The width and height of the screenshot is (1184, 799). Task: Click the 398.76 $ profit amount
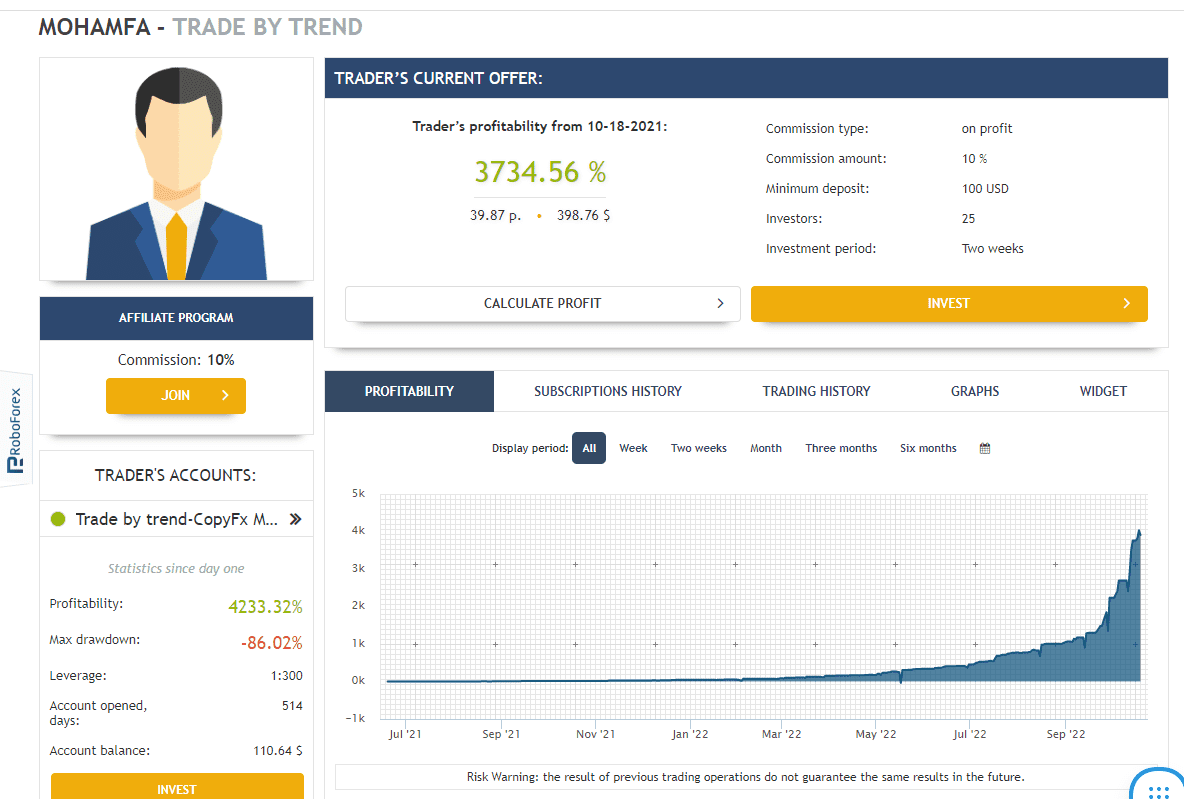(584, 215)
